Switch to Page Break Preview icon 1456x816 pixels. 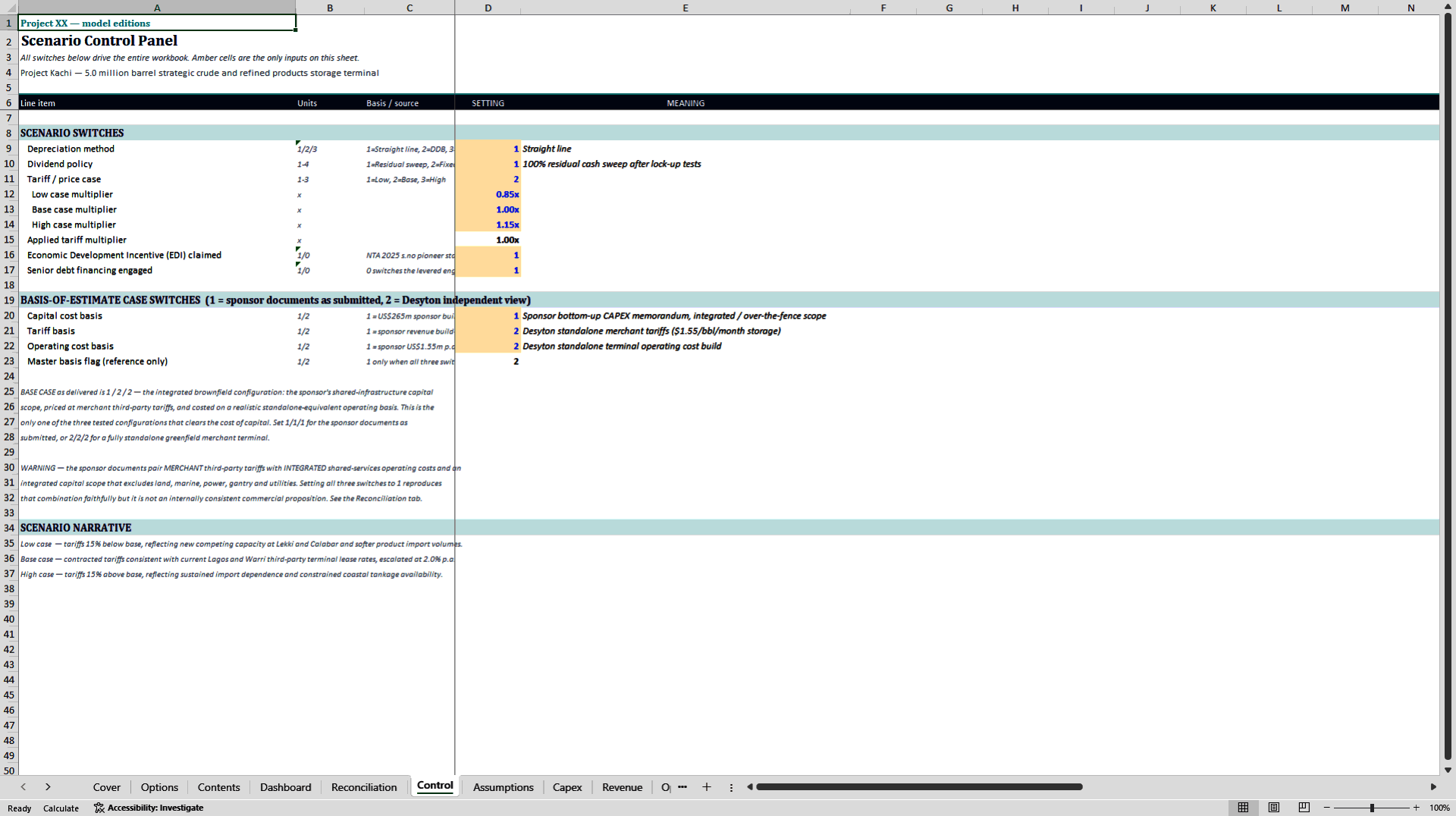coord(1304,808)
